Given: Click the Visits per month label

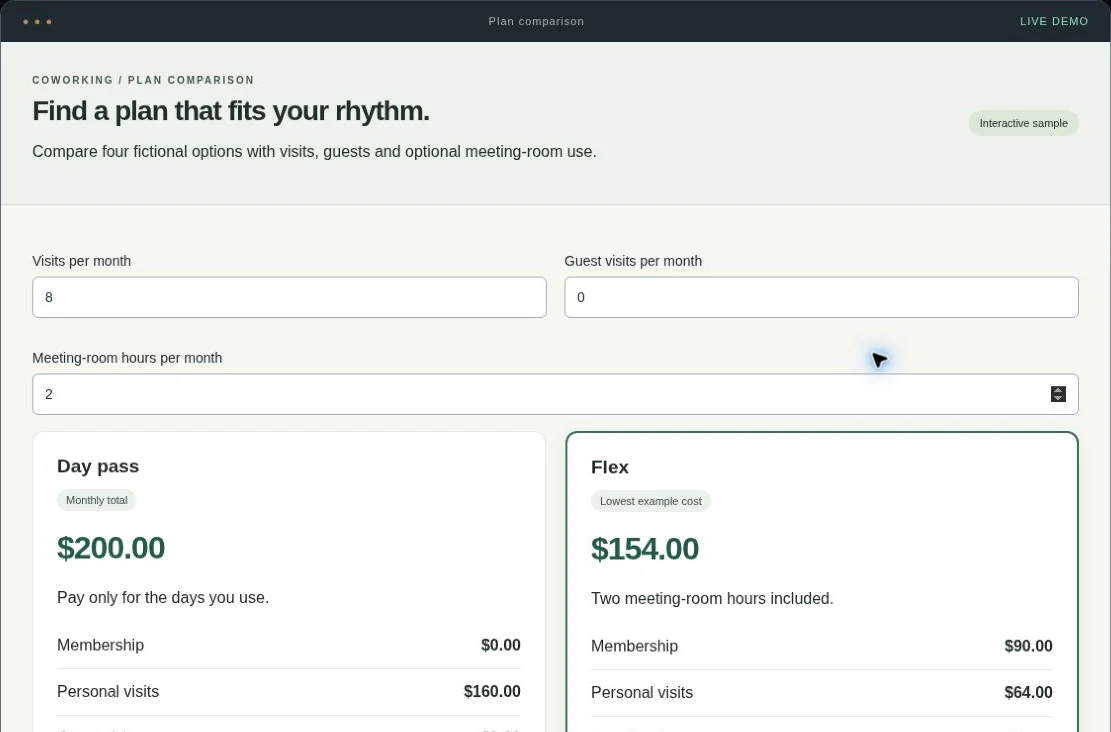Looking at the screenshot, I should (81, 261).
